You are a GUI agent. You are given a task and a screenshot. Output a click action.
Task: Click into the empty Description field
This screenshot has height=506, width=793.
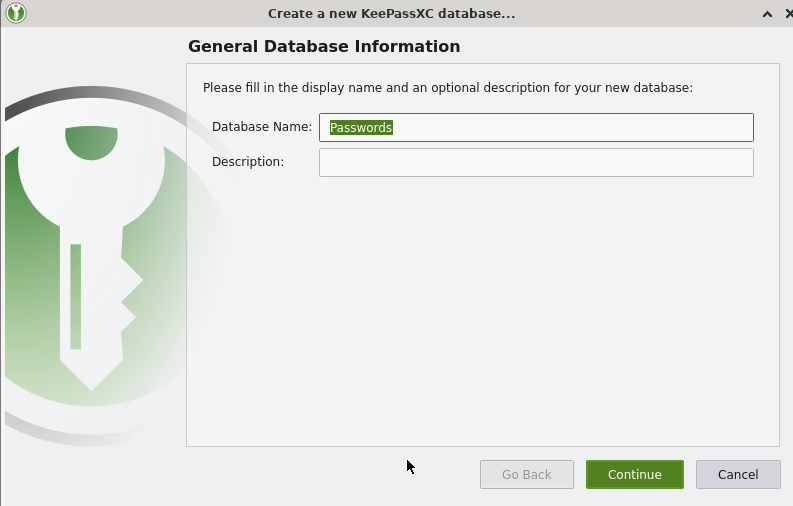[x=535, y=162]
